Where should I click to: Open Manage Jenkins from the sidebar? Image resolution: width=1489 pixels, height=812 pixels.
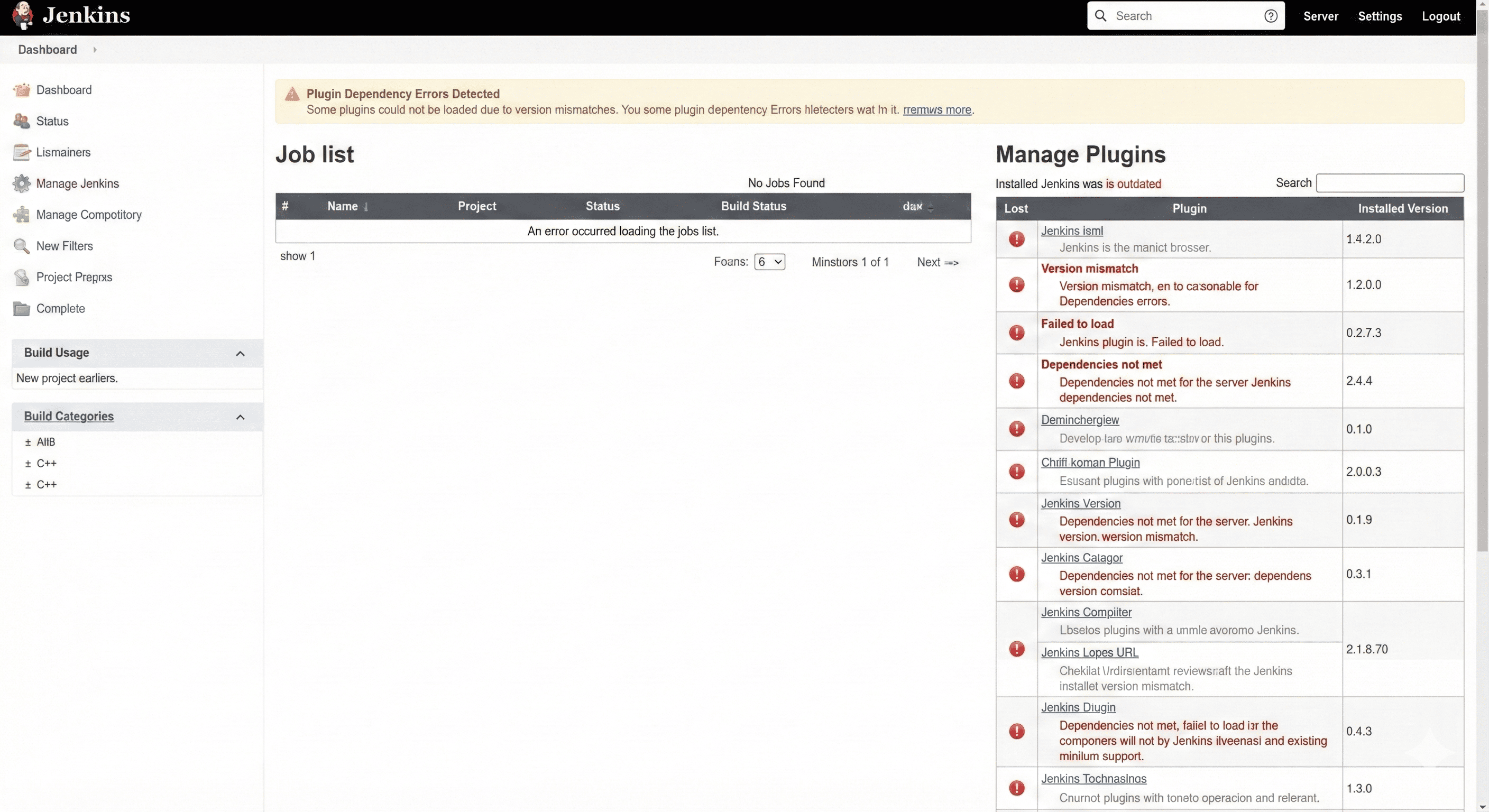point(77,183)
